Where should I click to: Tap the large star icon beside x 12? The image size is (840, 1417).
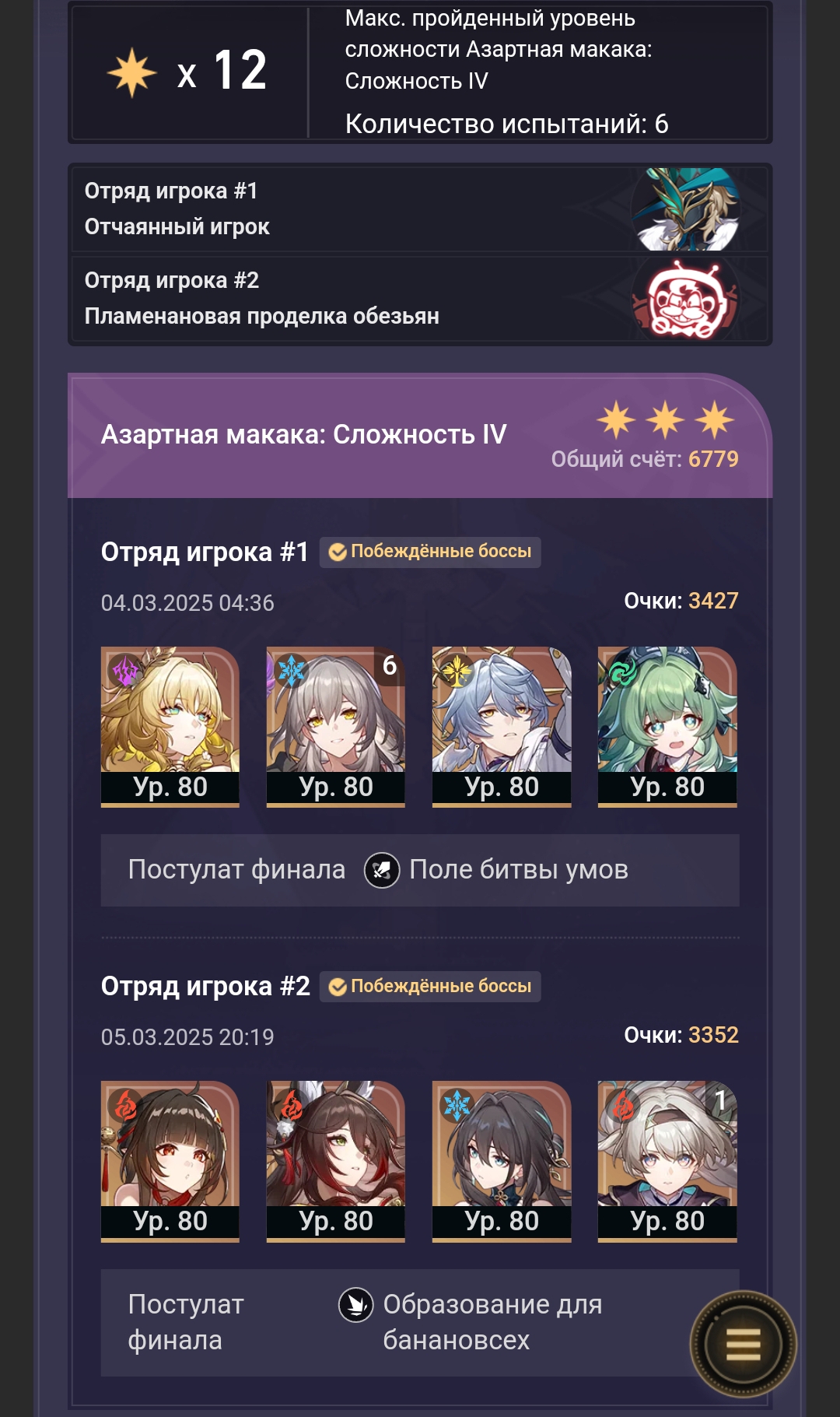(x=132, y=72)
